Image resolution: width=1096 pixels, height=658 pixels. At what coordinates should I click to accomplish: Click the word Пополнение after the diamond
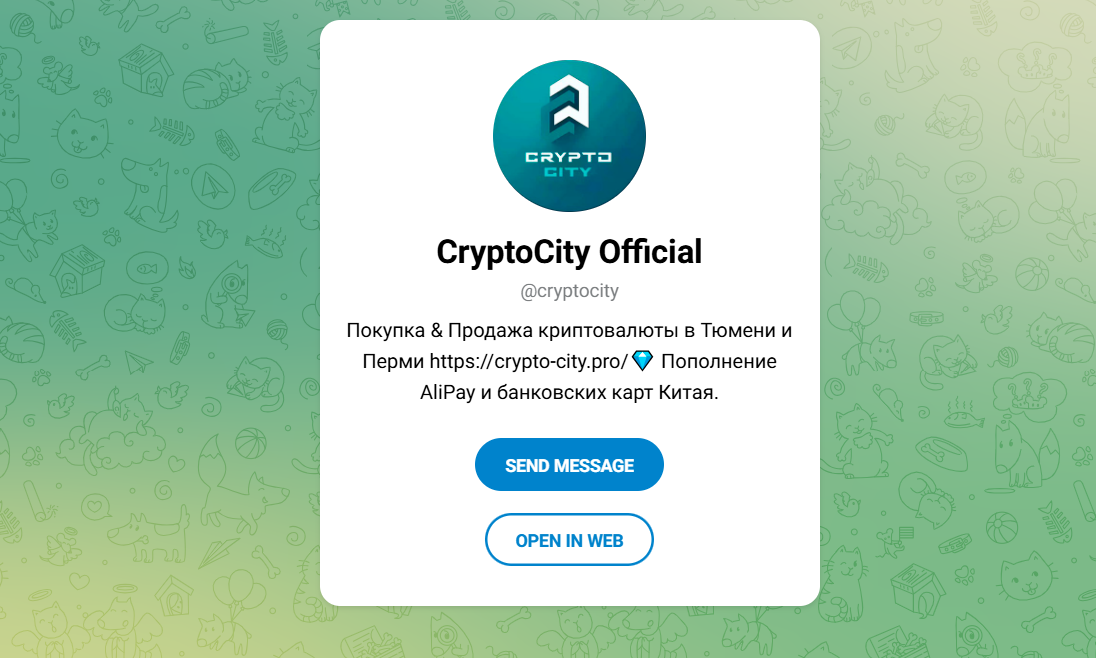pos(719,362)
